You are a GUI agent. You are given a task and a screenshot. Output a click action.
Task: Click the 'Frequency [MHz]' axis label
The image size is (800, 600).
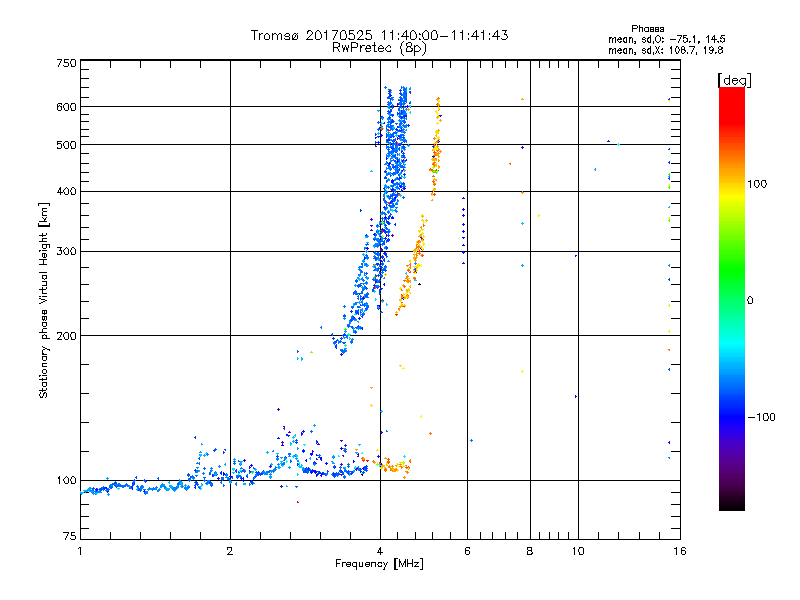379,564
